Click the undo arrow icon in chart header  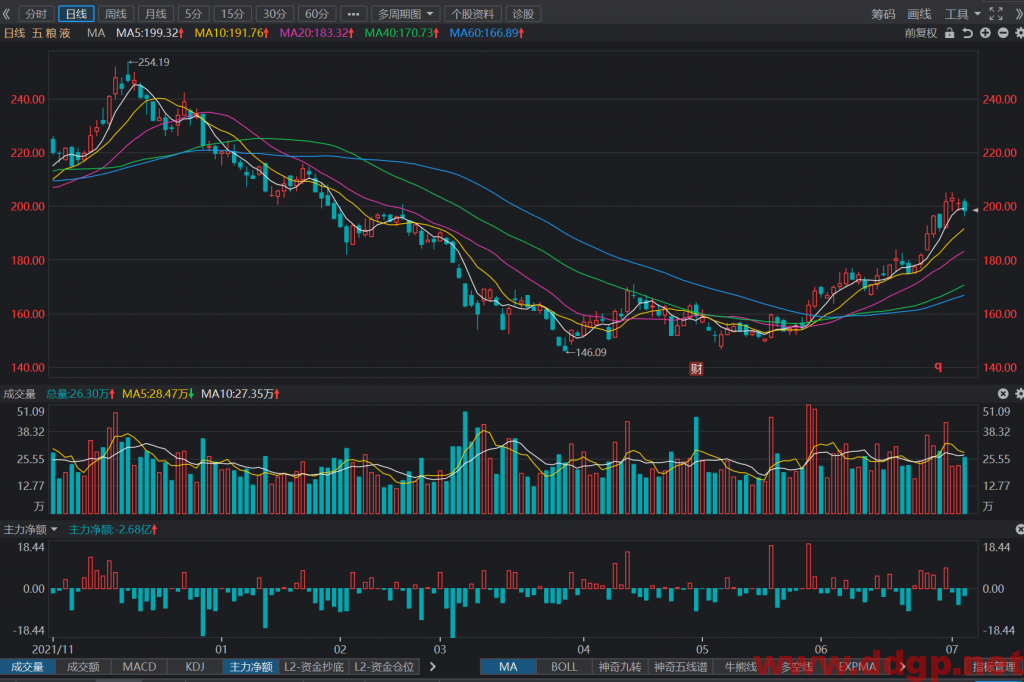click(967, 33)
